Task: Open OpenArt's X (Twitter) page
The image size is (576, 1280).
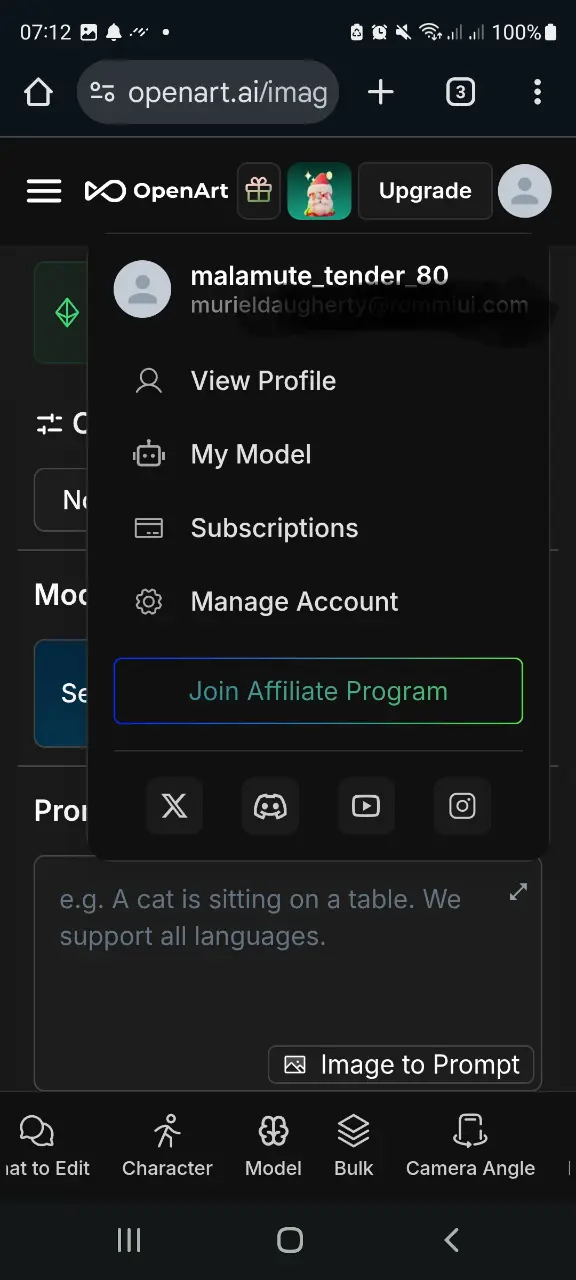Action: [x=174, y=806]
